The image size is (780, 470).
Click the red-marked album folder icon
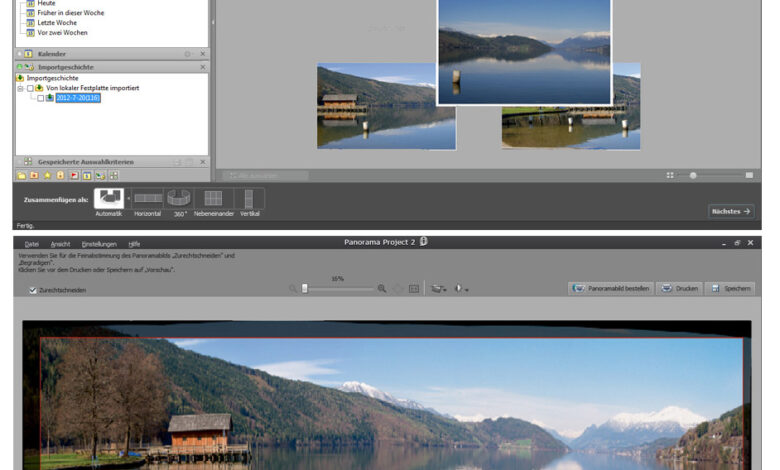[x=34, y=176]
